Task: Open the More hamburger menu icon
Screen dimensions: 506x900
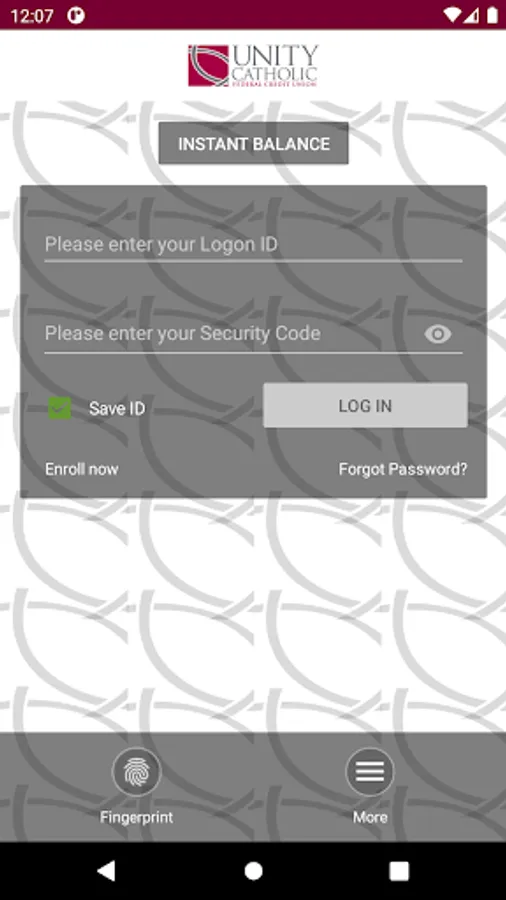Action: point(370,772)
